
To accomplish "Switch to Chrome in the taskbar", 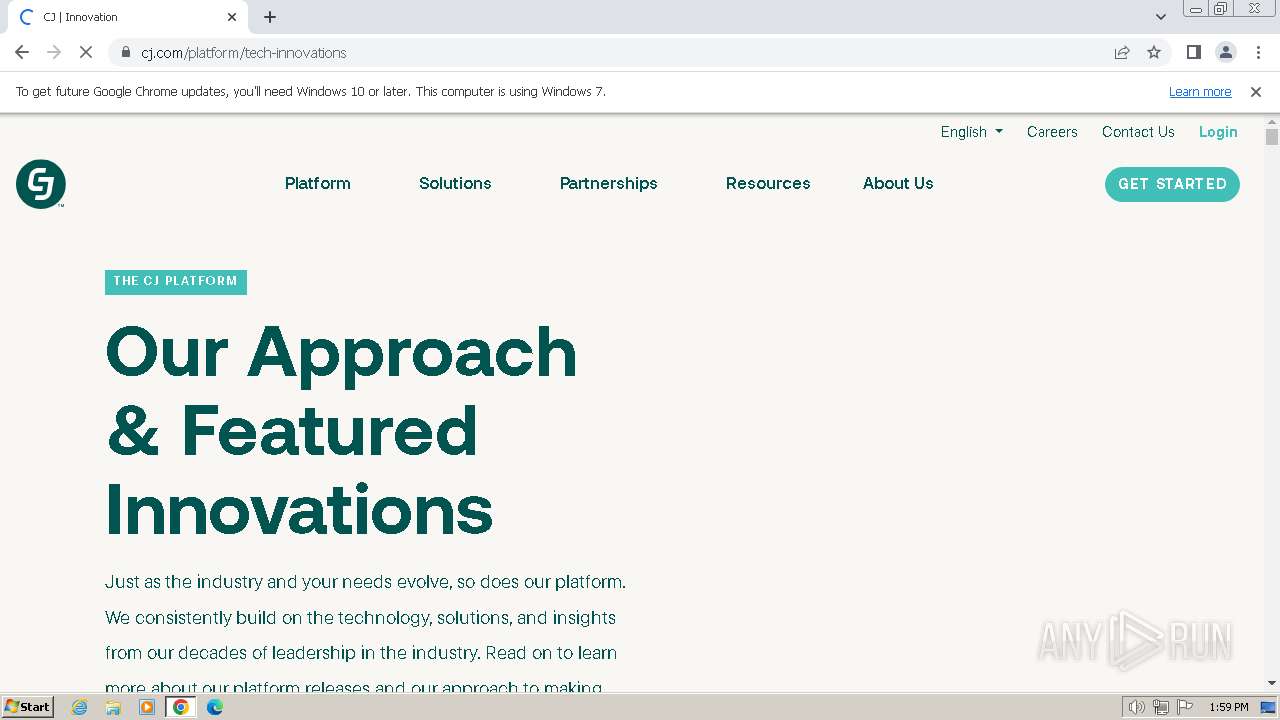I will pos(181,707).
